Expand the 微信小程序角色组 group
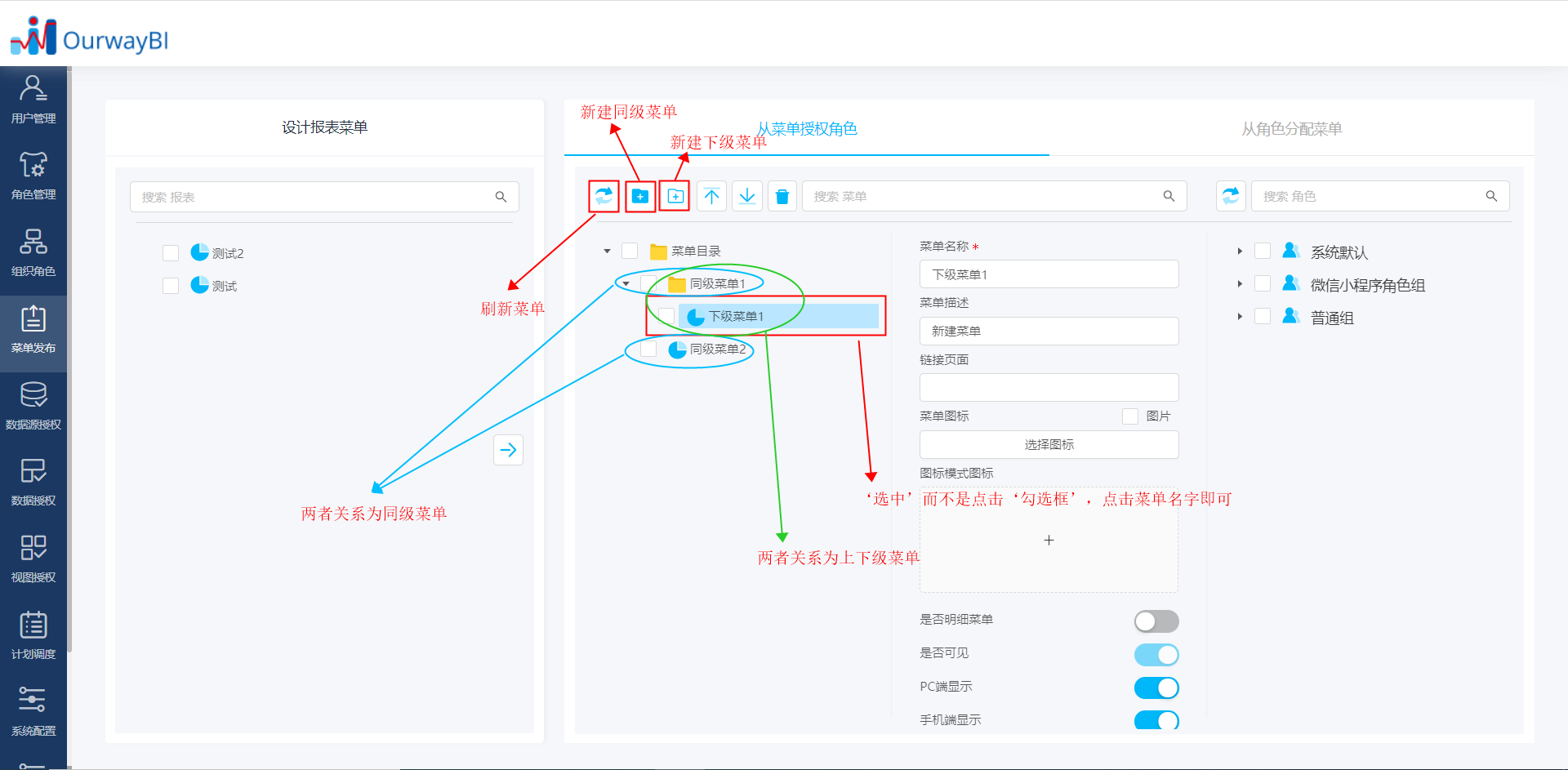 pos(1240,283)
